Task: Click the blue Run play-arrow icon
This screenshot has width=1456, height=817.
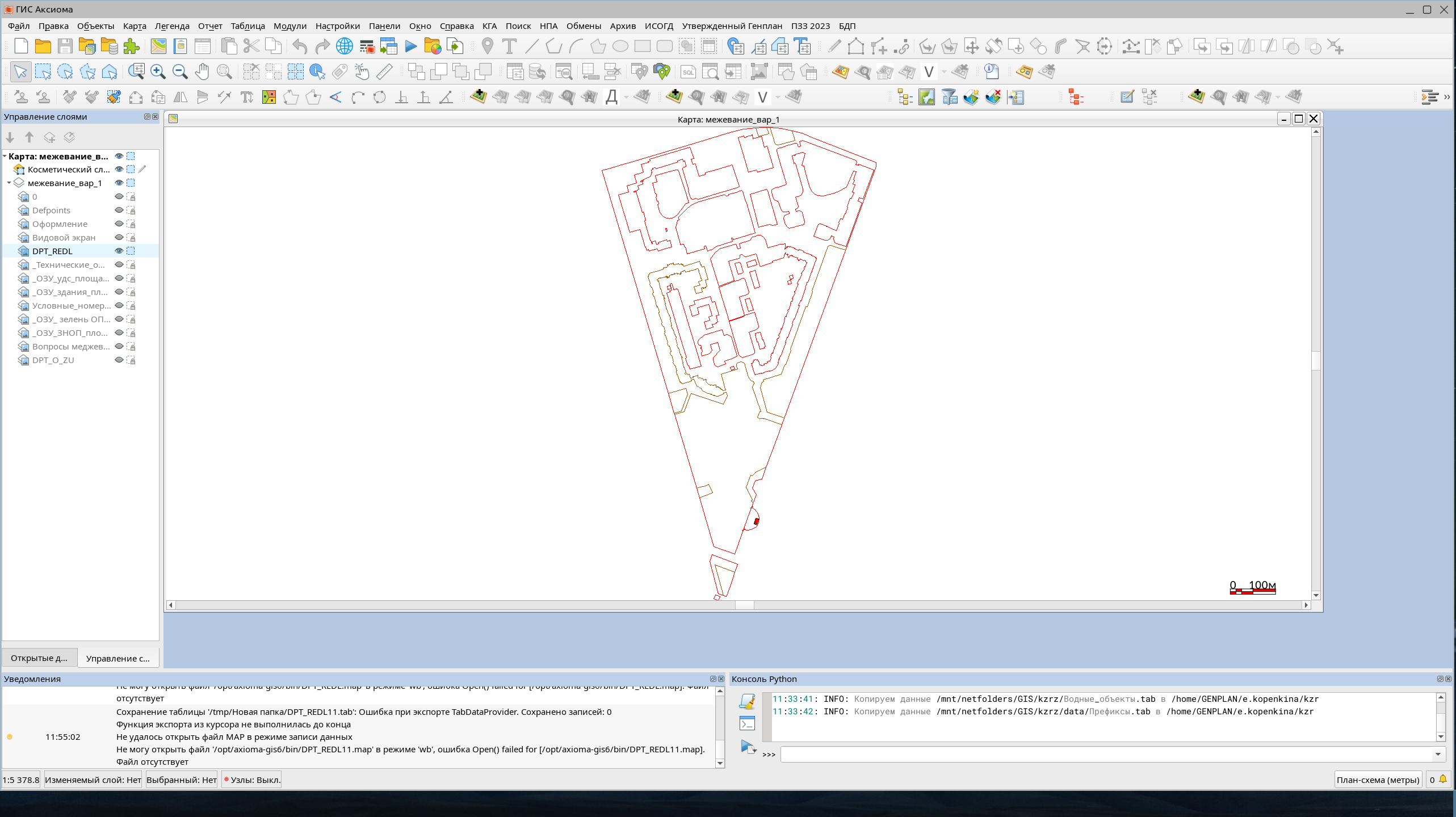Action: coord(411,47)
